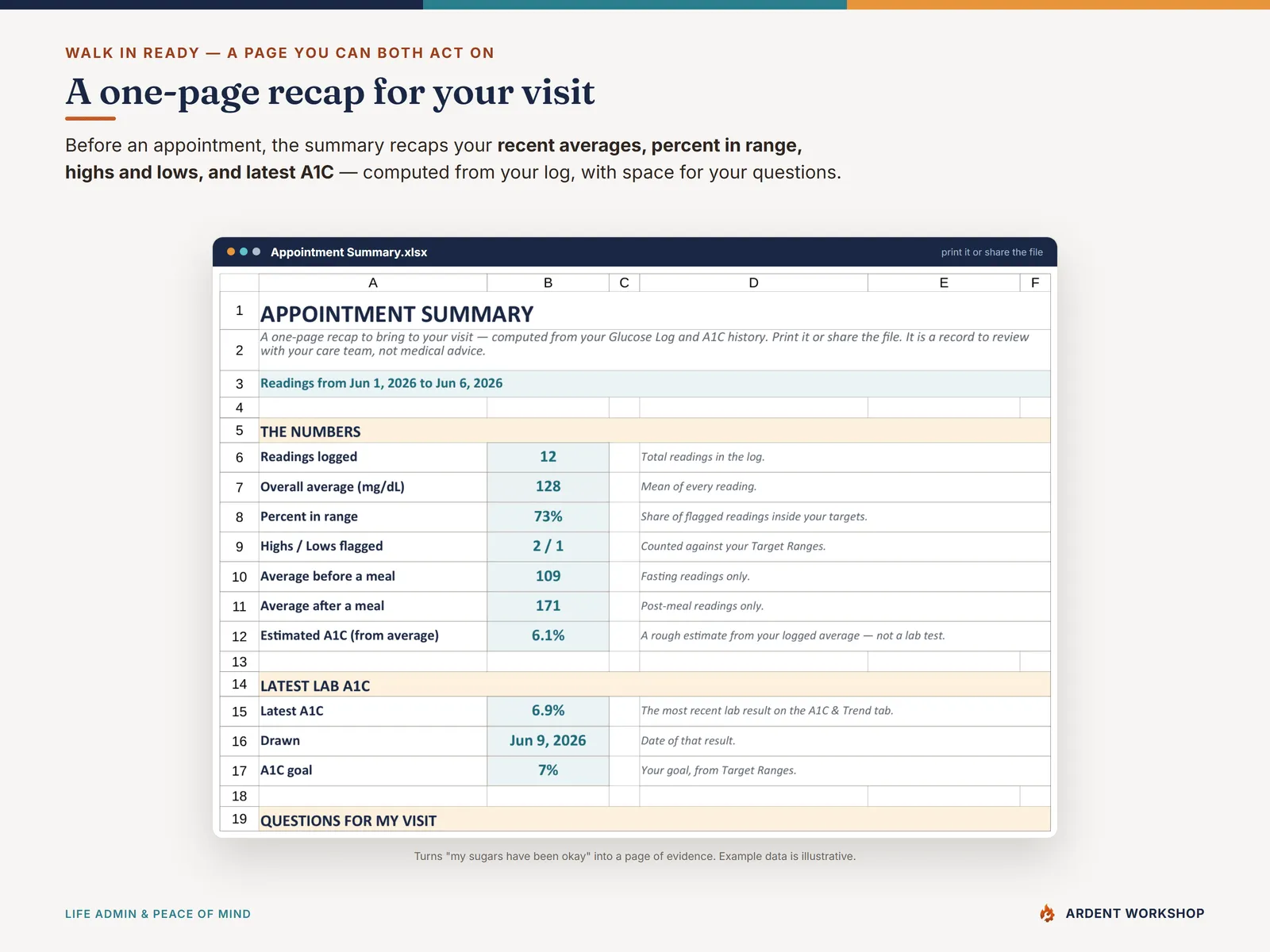Image resolution: width=1270 pixels, height=952 pixels.
Task: Click 'Average before a meal' label
Action: (x=328, y=576)
